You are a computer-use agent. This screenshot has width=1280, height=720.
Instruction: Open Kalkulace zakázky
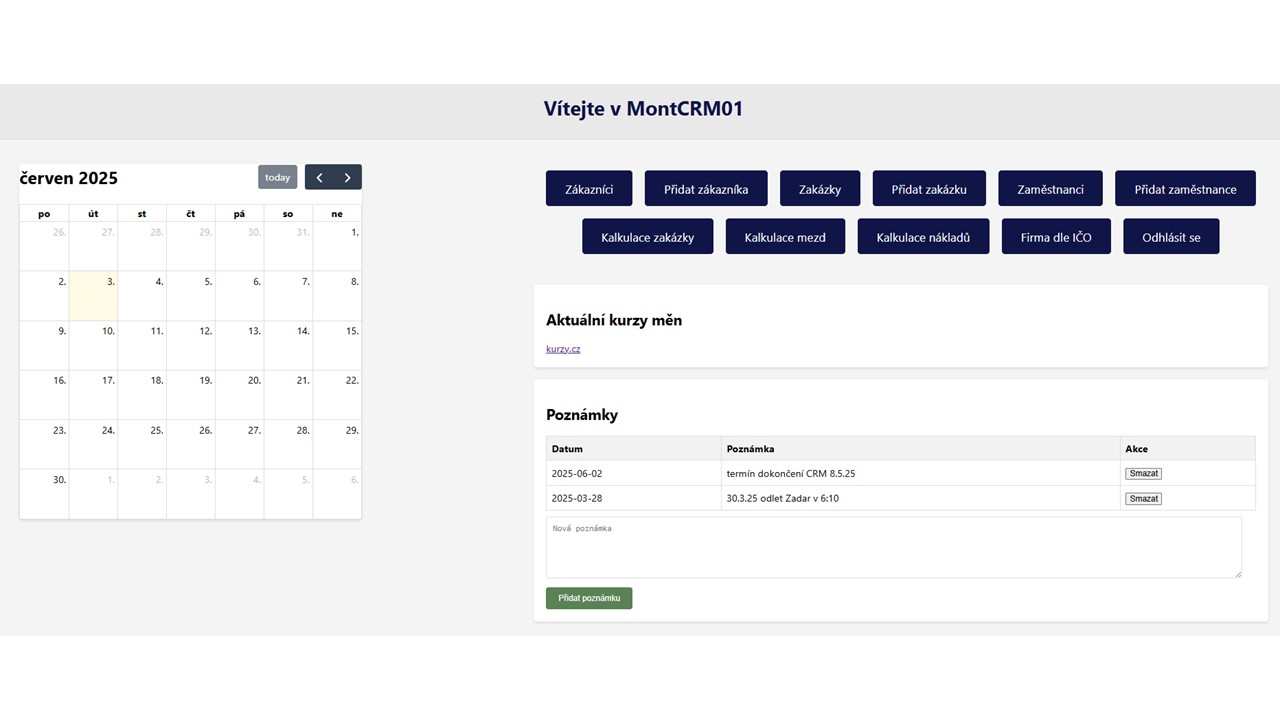coord(648,237)
